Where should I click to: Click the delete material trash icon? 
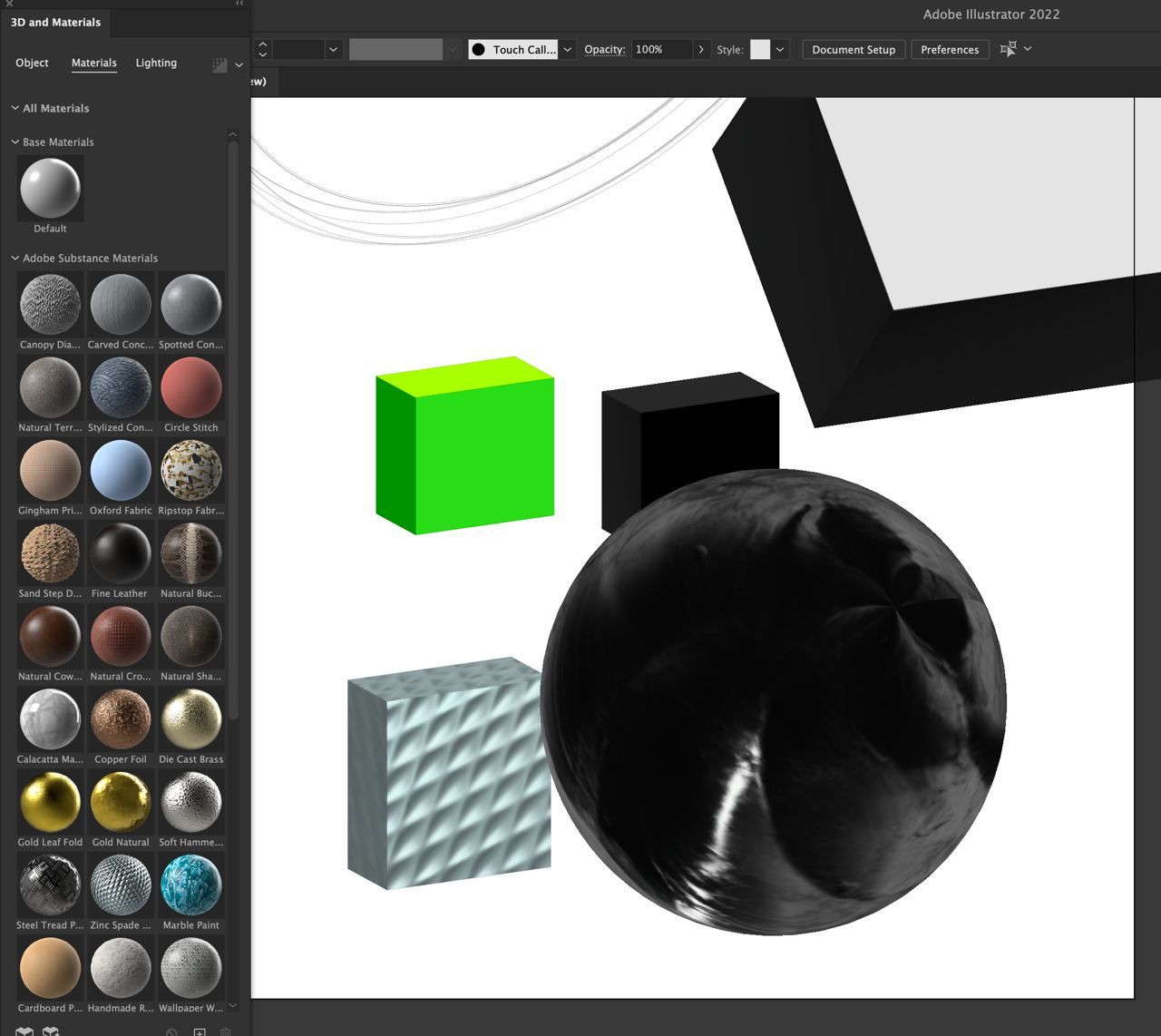226,1031
